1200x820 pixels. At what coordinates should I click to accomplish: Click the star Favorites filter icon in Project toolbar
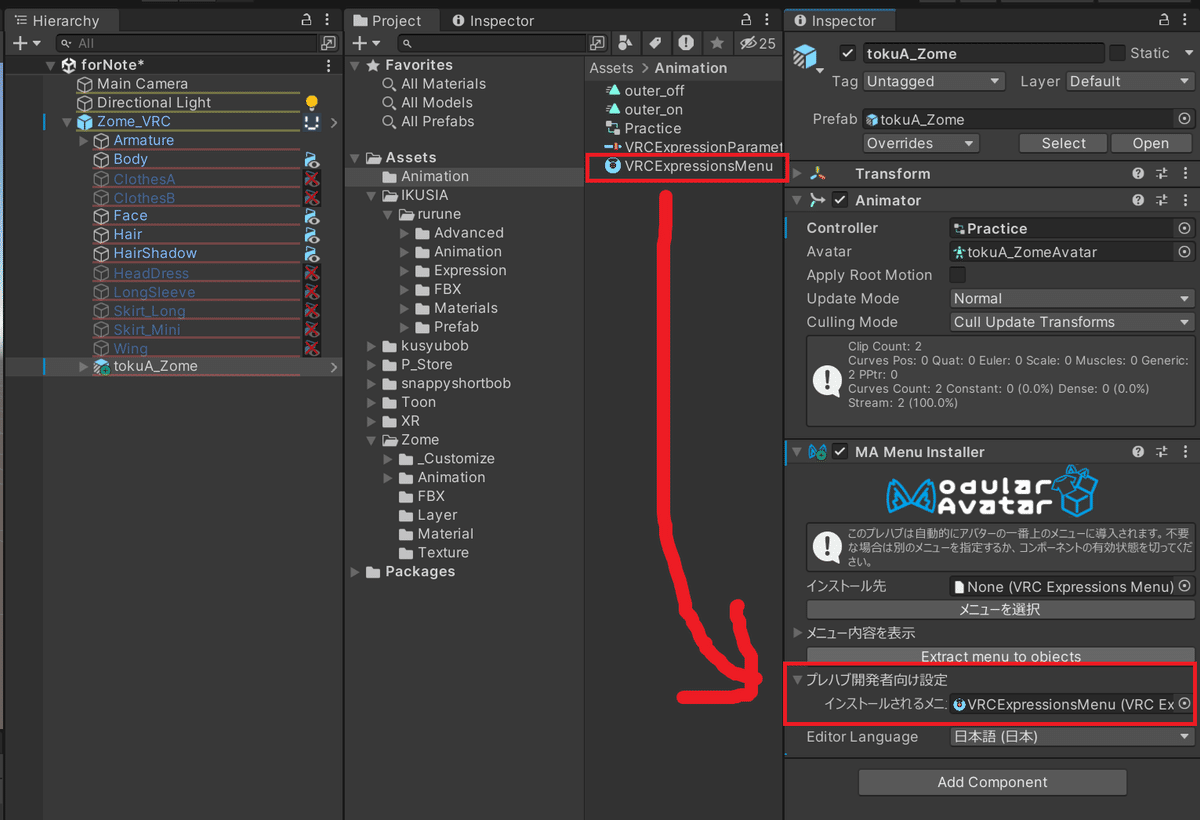pos(717,43)
